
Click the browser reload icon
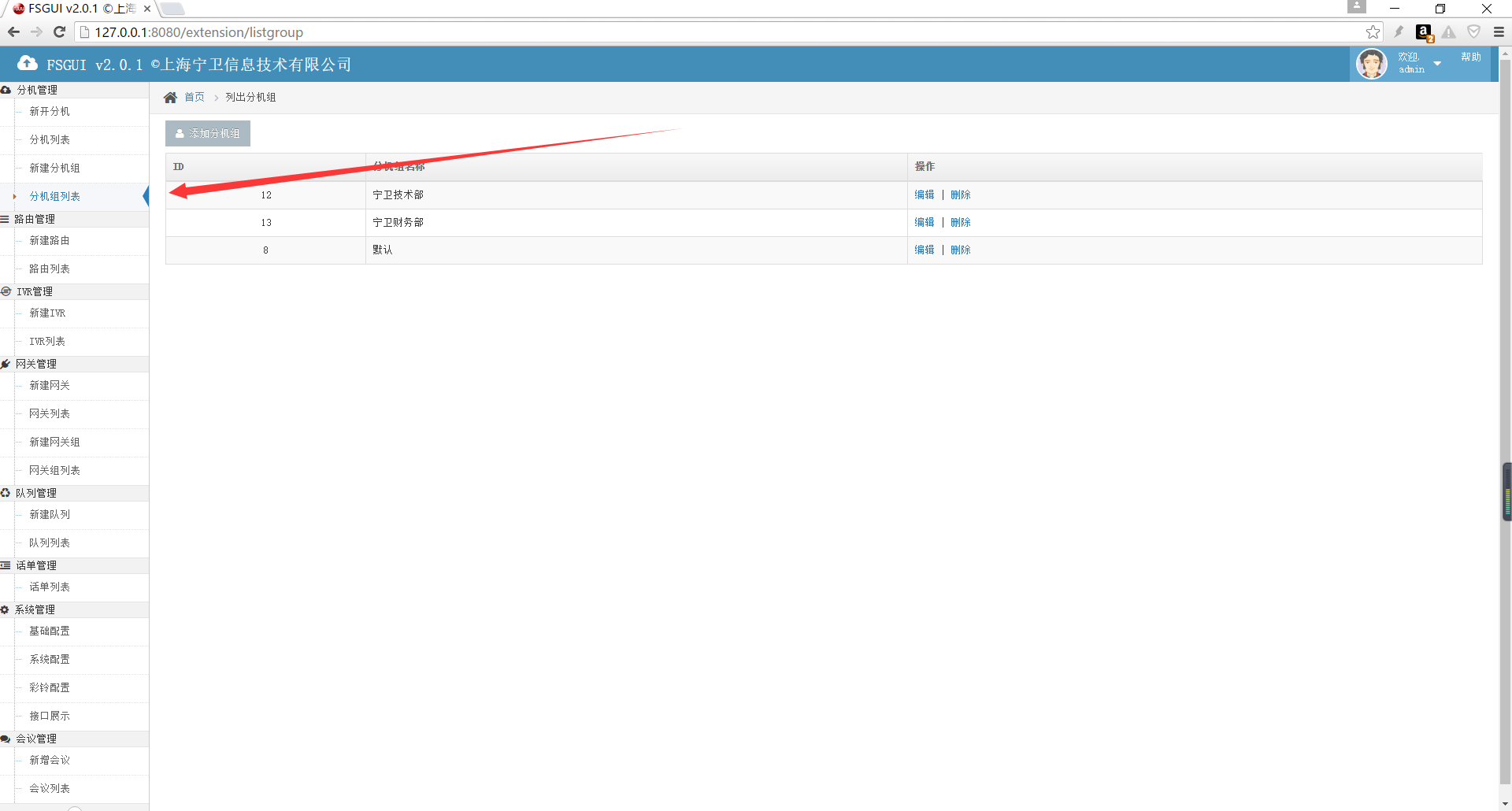pos(59,32)
